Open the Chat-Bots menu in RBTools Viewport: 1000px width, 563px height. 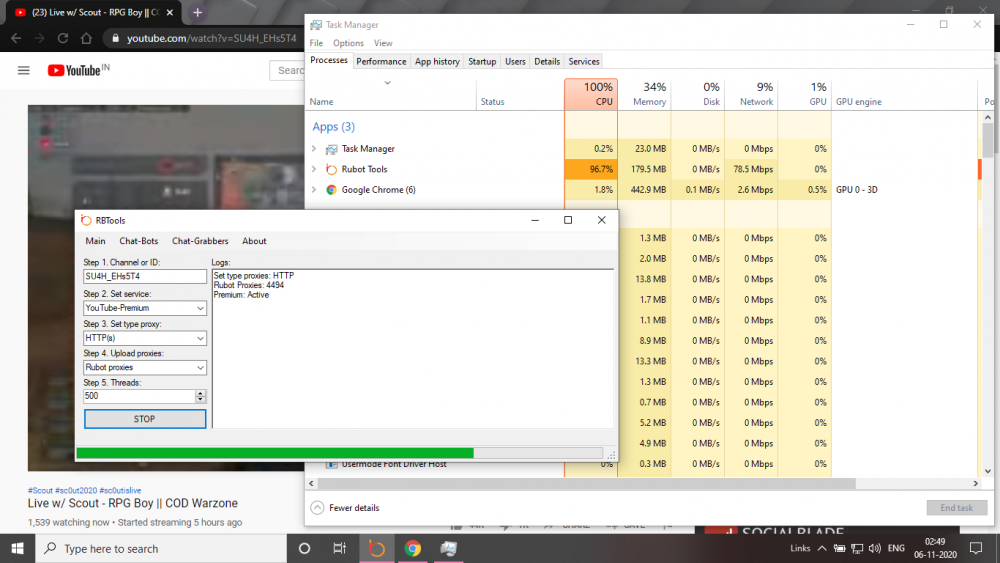[138, 241]
